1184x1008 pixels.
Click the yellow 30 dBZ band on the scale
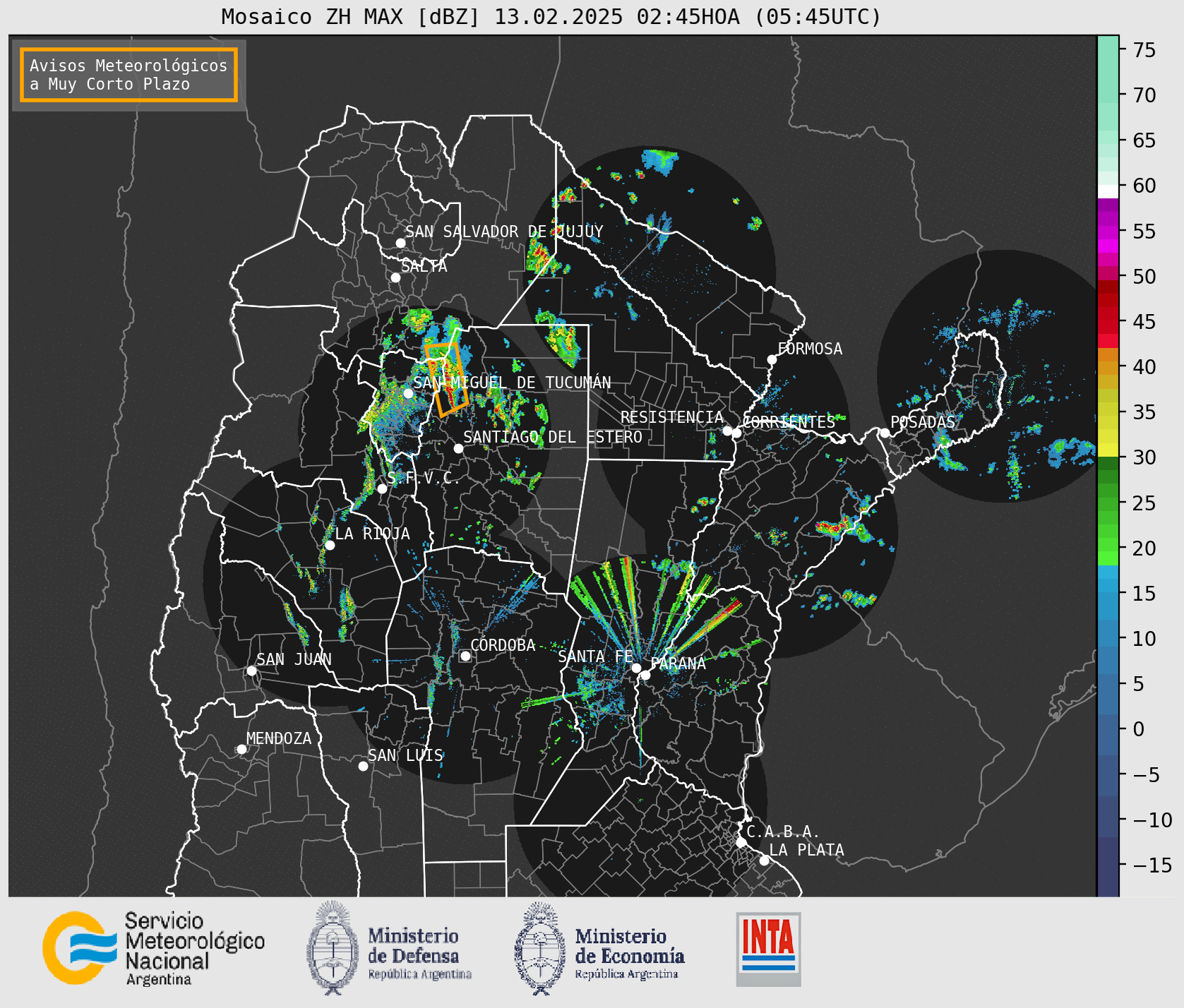pos(1108,450)
